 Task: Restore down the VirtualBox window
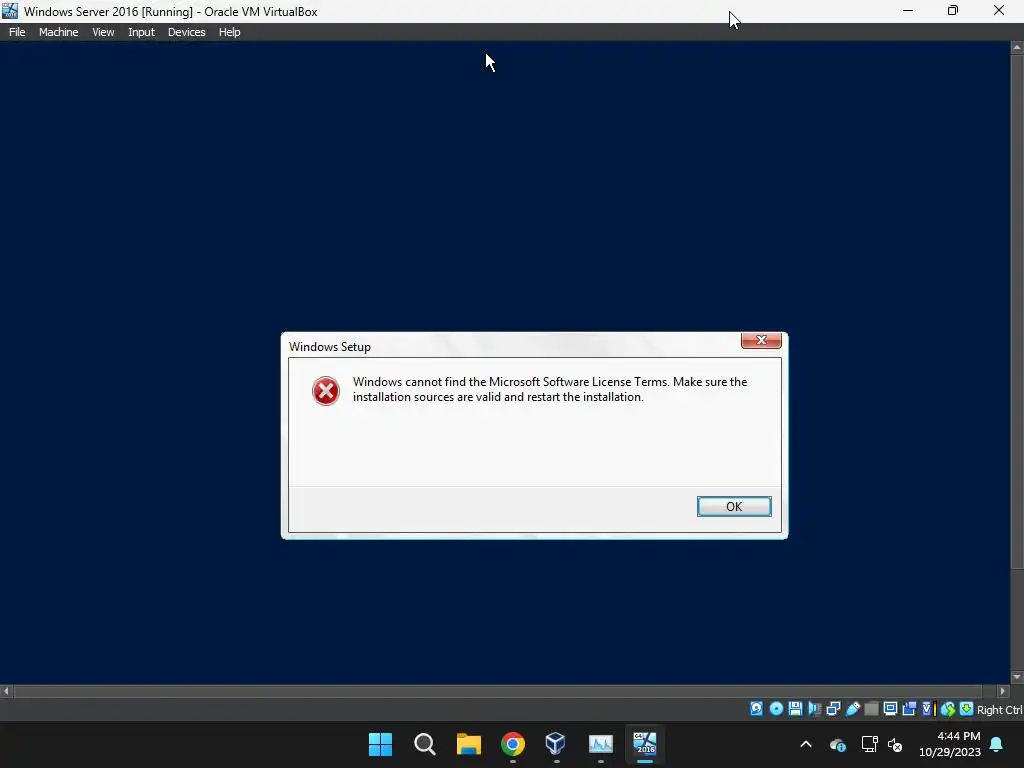(953, 10)
